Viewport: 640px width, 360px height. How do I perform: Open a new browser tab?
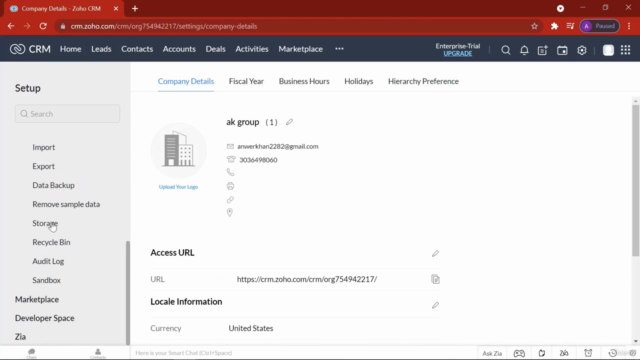135,9
